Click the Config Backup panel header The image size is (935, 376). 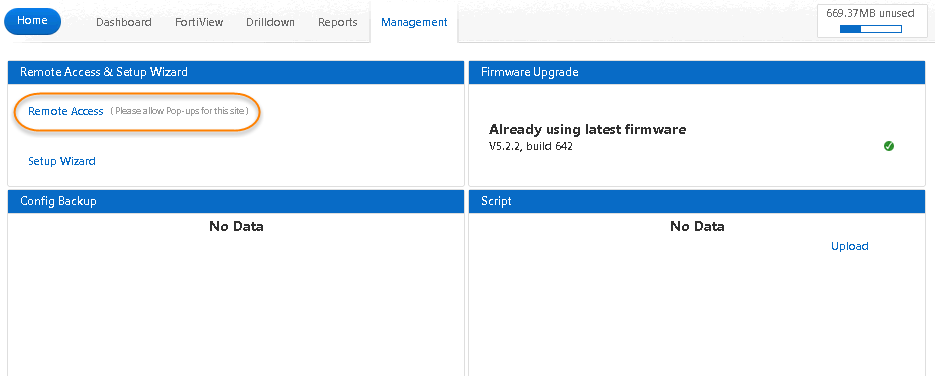236,201
